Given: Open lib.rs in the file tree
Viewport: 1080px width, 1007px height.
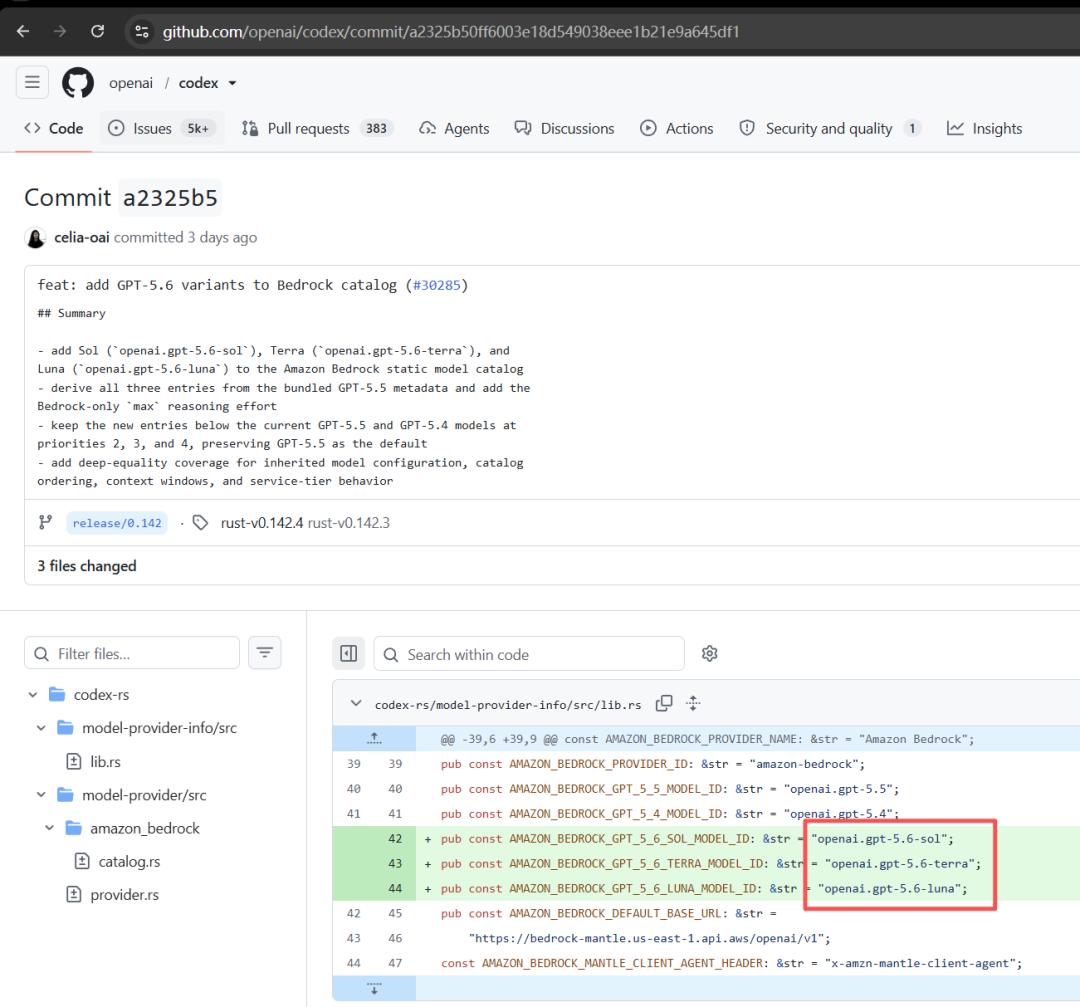Looking at the screenshot, I should [105, 762].
